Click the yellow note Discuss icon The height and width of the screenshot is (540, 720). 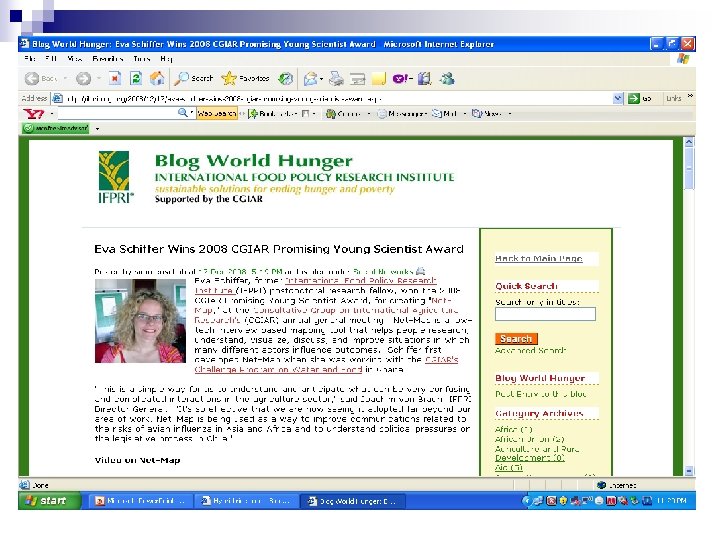coord(379,79)
